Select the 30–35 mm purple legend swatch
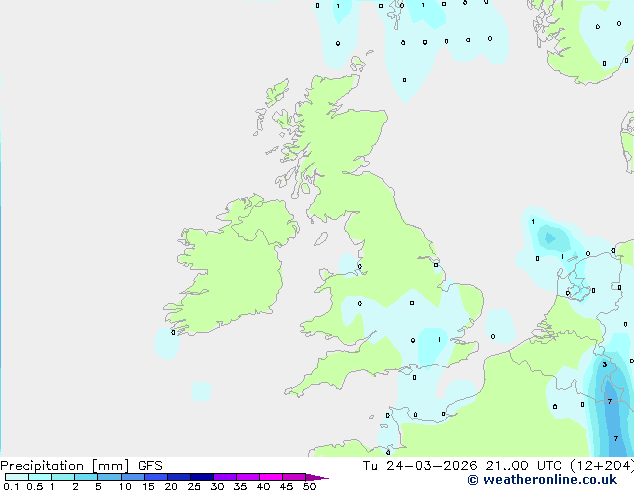 (x=225, y=477)
